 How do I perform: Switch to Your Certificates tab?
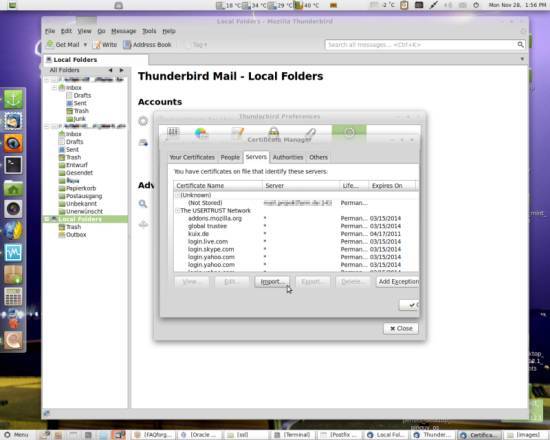click(x=192, y=157)
